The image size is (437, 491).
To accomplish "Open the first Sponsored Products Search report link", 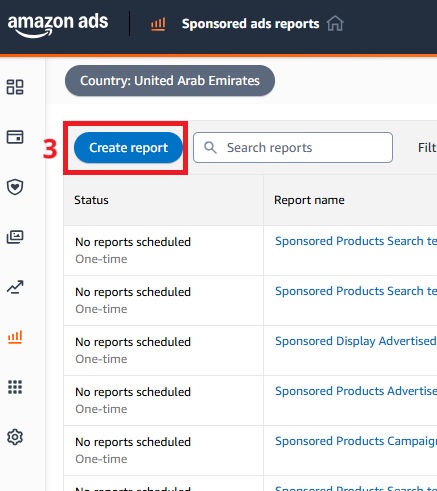I will coord(356,241).
